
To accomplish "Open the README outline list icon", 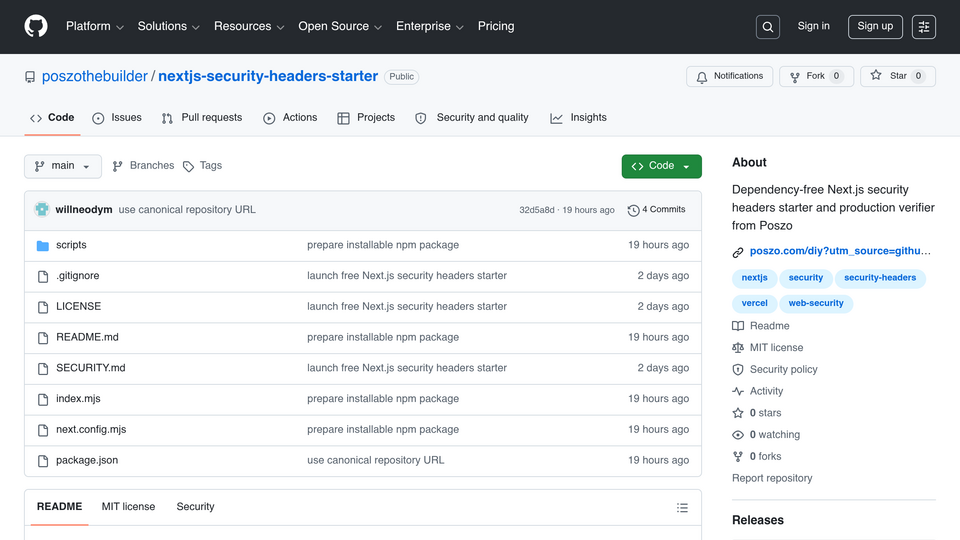I will click(x=682, y=508).
